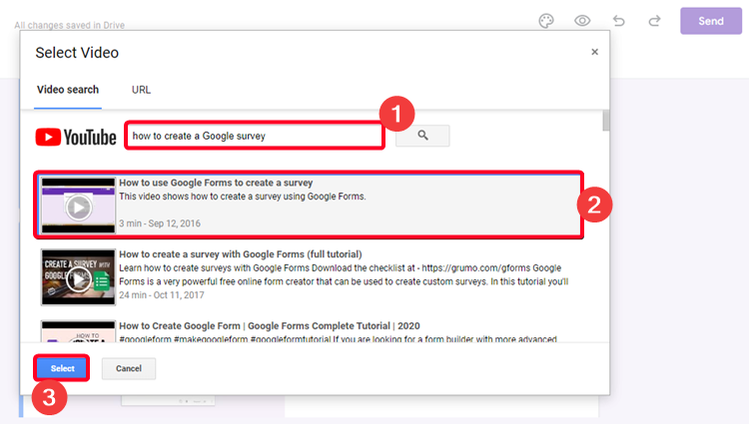Viewport: 749px width, 424px height.
Task: Click the magnifier search button
Action: point(422,136)
